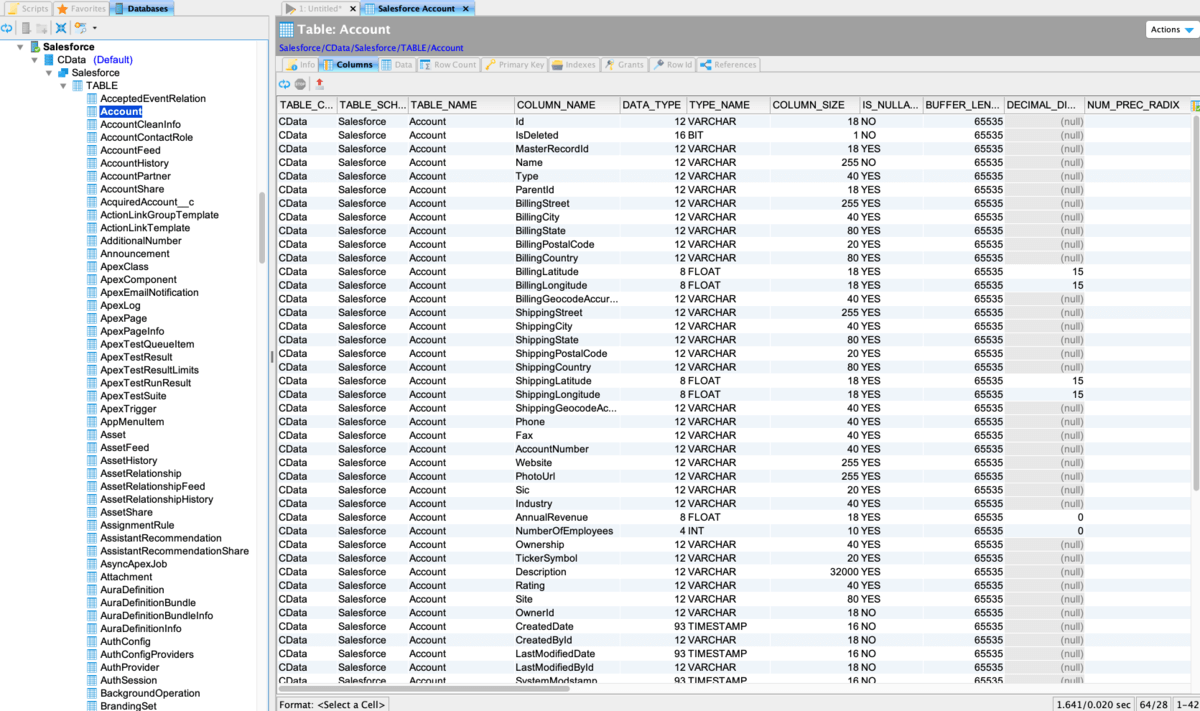Select ApexTestQueueItem table in tree
The height and width of the screenshot is (711, 1200).
coord(147,345)
